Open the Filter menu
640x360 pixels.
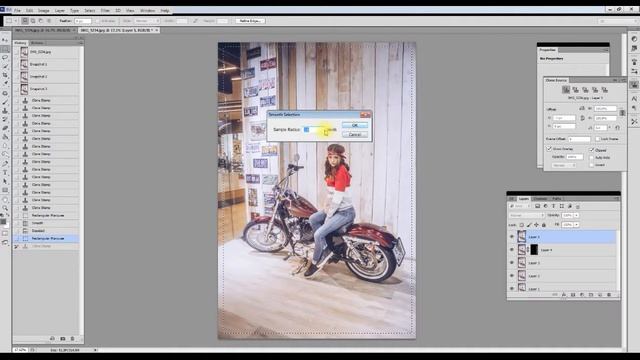pyautogui.click(x=105, y=10)
